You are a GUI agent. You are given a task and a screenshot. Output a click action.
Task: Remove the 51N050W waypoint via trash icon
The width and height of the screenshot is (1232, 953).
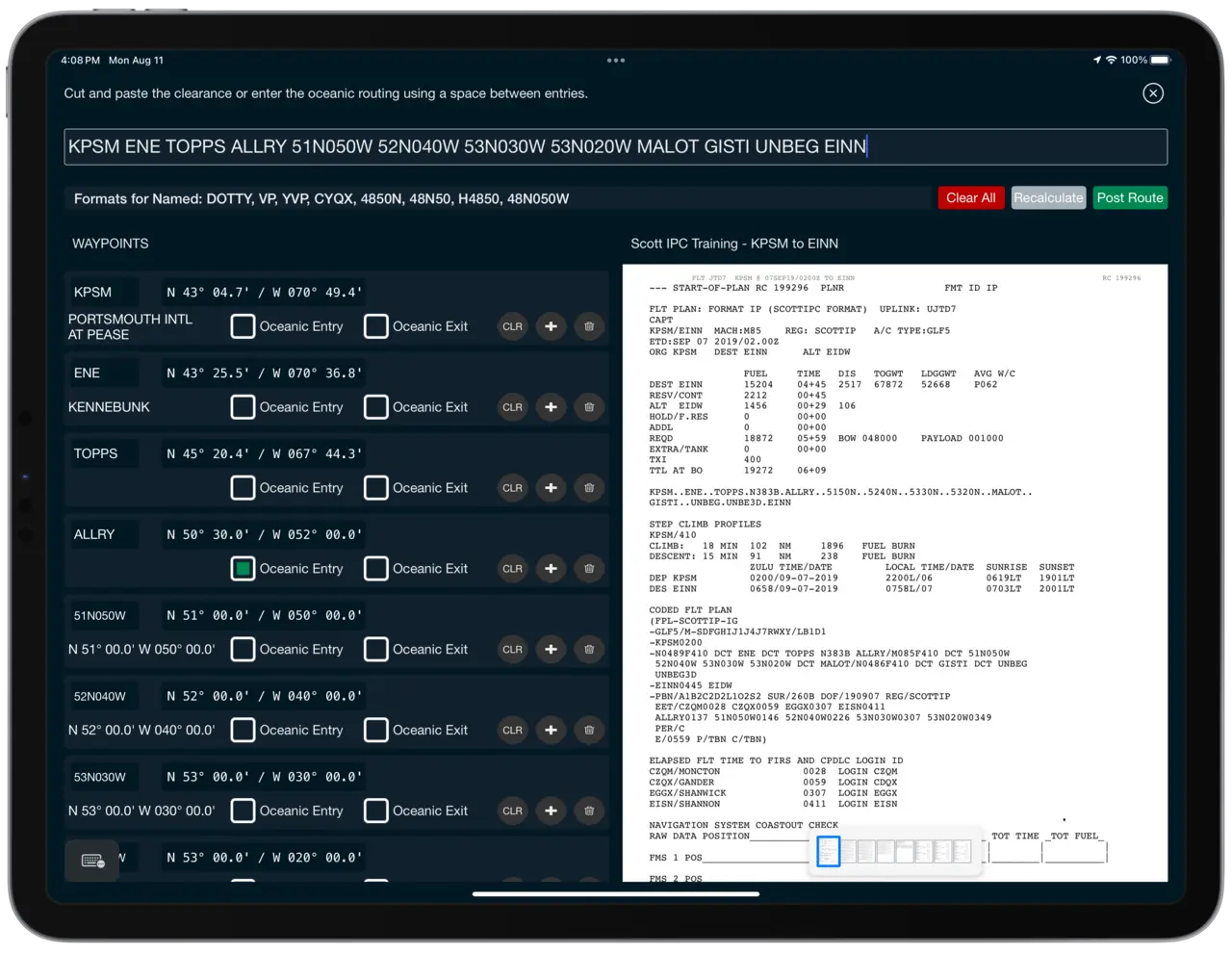[589, 650]
